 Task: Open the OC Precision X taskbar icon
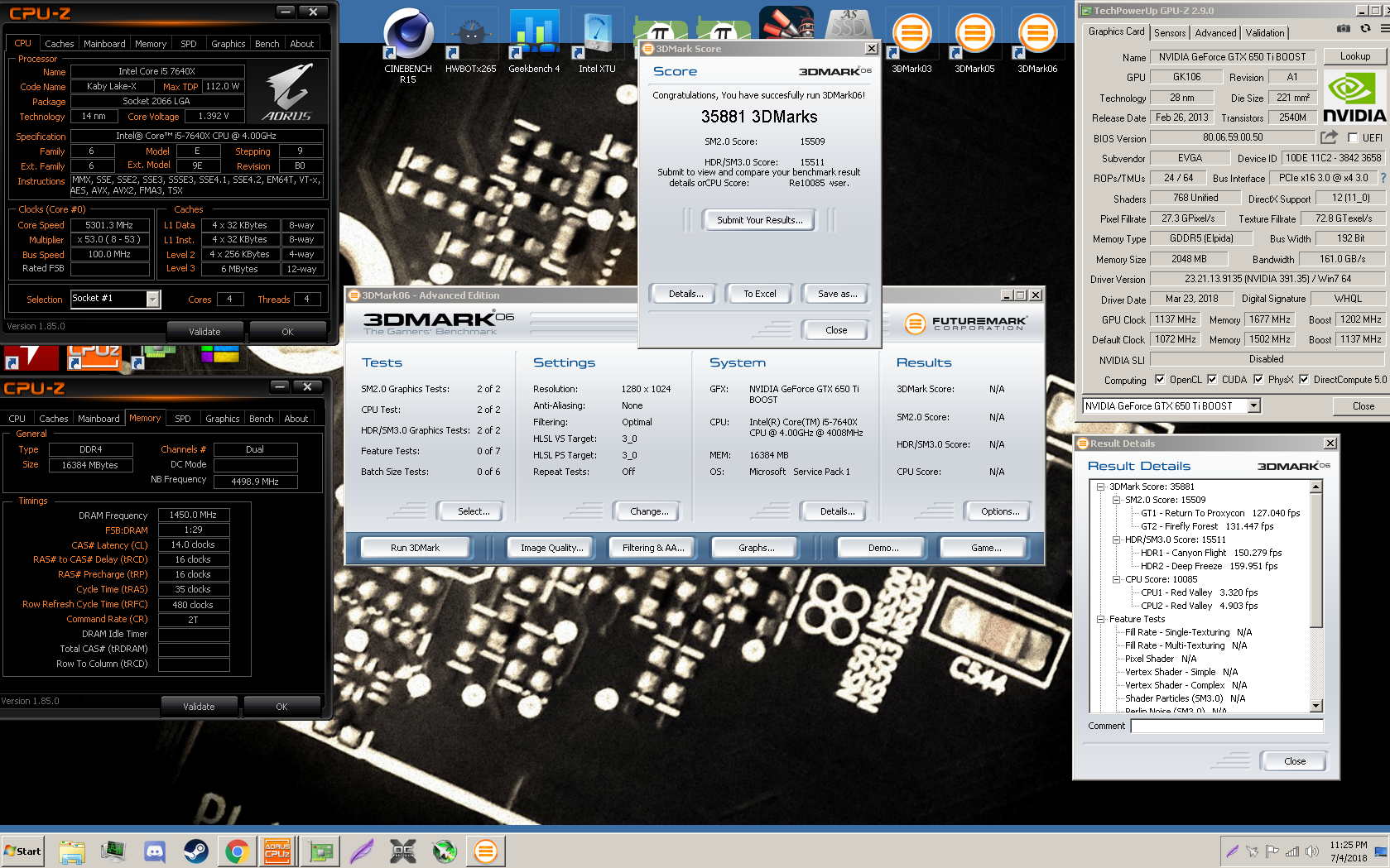point(403,851)
